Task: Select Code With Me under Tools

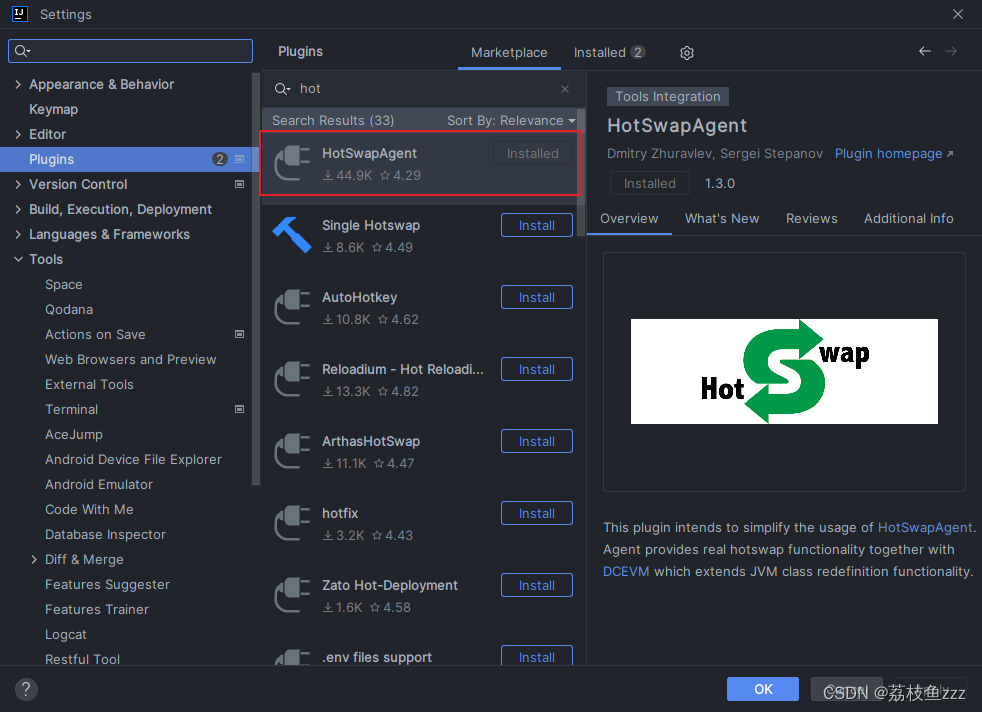Action: pos(89,510)
